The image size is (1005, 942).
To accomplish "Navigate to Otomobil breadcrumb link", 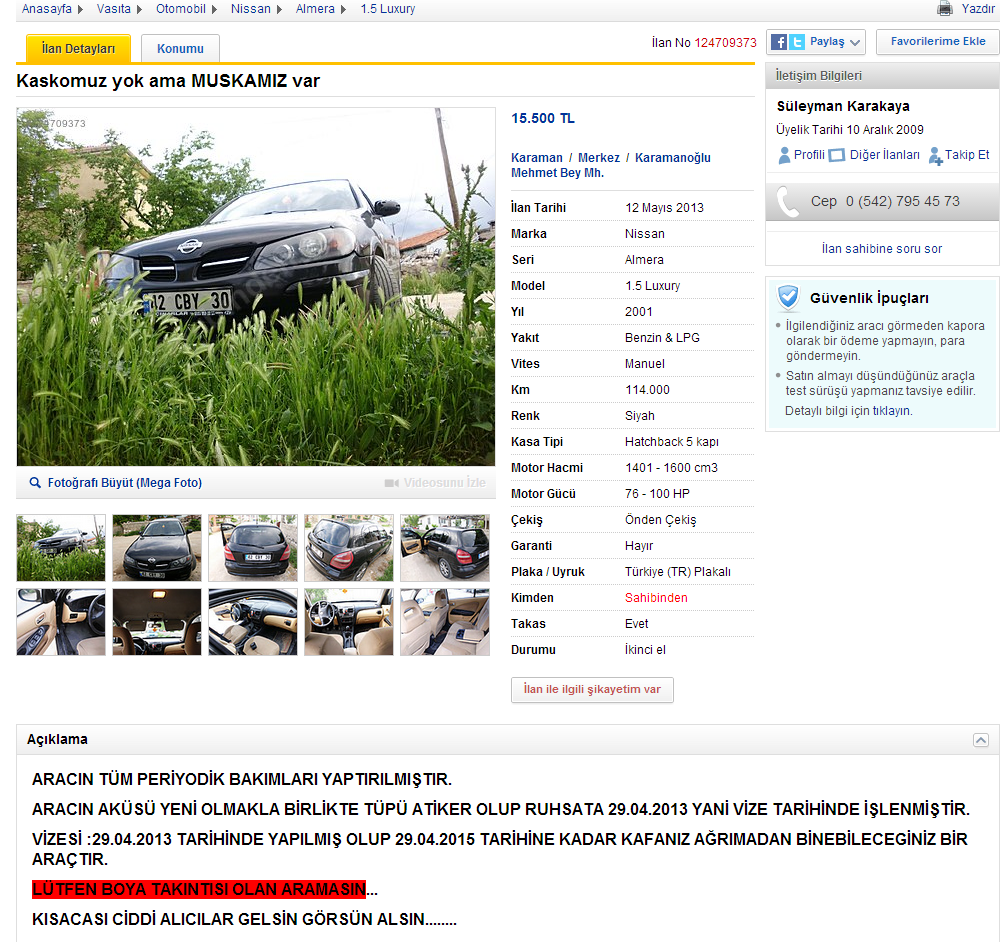I will [x=181, y=9].
